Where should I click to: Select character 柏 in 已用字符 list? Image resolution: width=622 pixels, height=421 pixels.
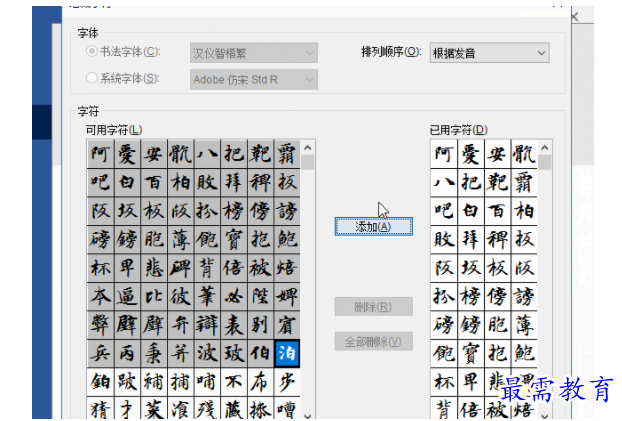coord(524,211)
